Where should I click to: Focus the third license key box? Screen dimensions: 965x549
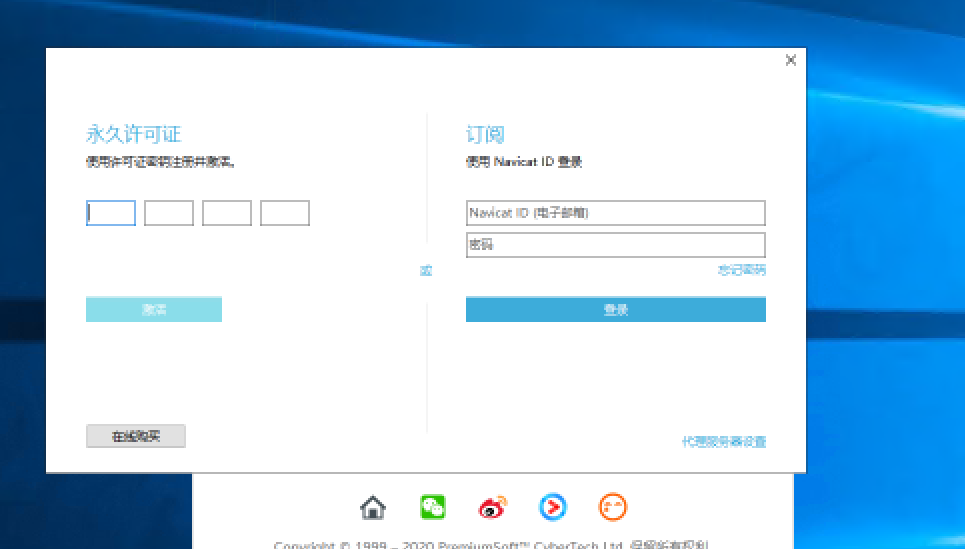tap(226, 213)
